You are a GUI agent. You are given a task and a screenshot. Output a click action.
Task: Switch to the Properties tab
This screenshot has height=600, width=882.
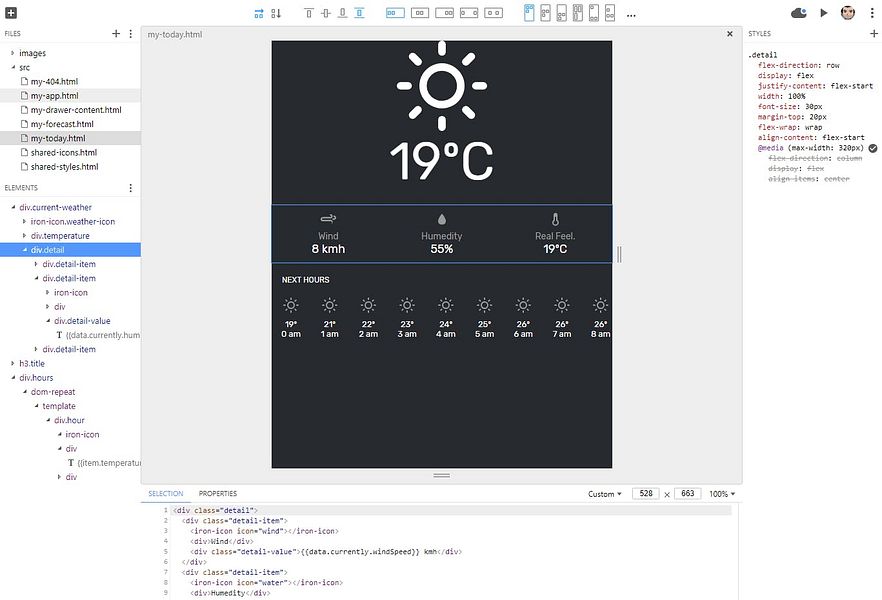click(x=218, y=493)
